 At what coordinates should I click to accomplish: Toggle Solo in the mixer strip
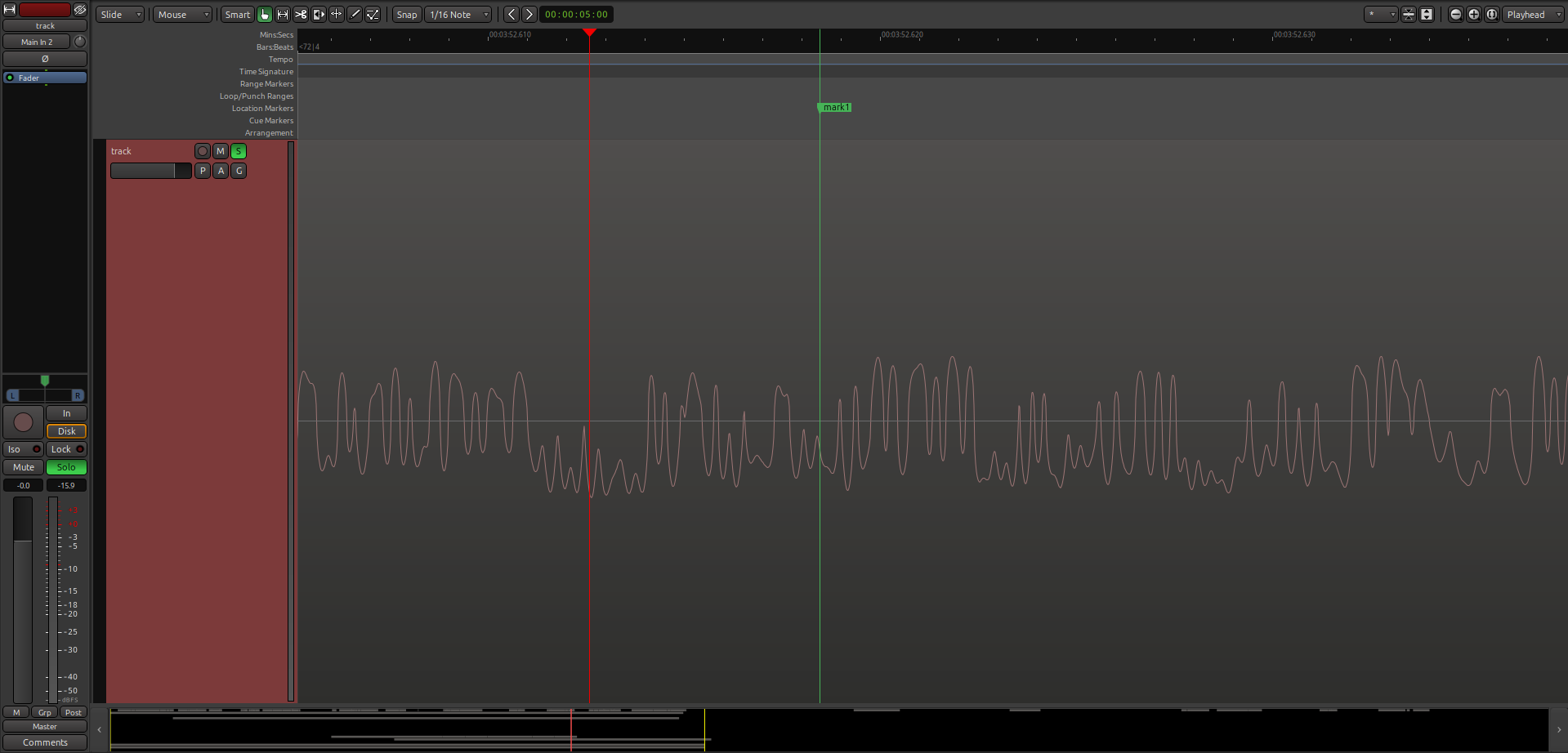pos(66,467)
